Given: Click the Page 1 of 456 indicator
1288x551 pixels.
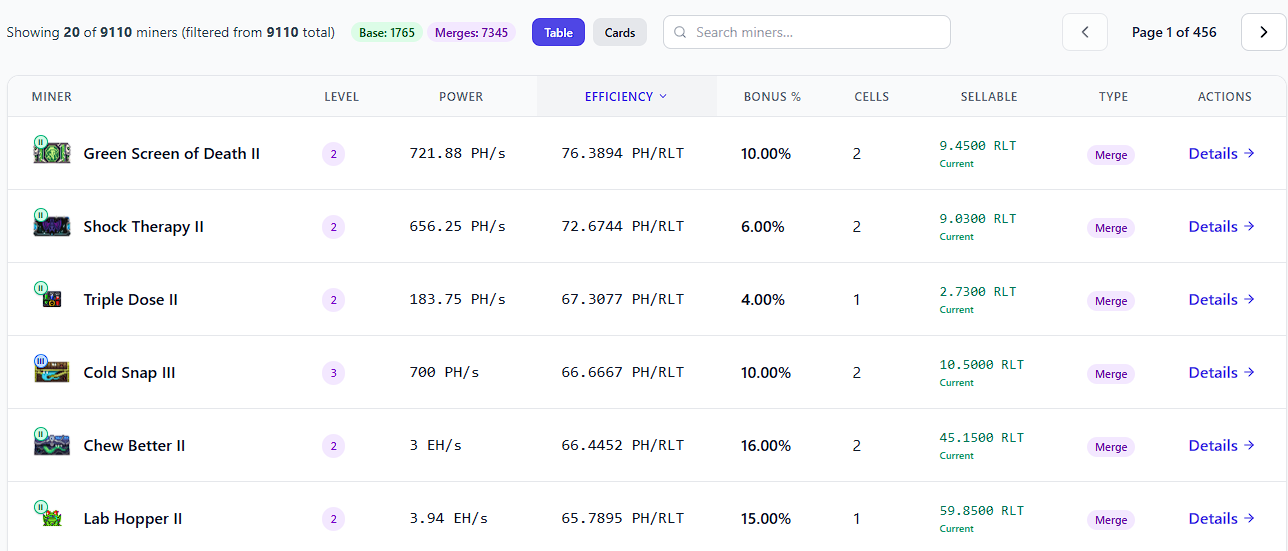Looking at the screenshot, I should [1174, 32].
